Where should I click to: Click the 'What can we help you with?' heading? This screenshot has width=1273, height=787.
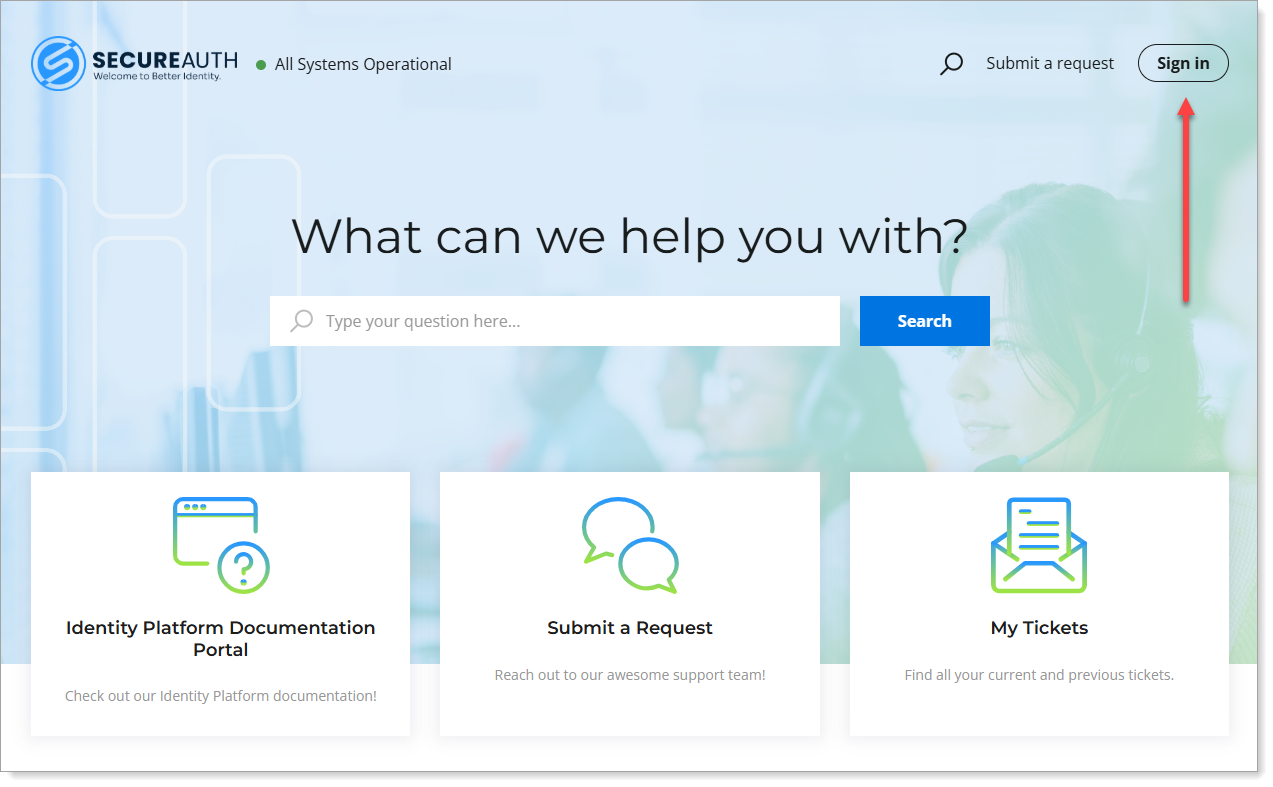click(x=629, y=236)
